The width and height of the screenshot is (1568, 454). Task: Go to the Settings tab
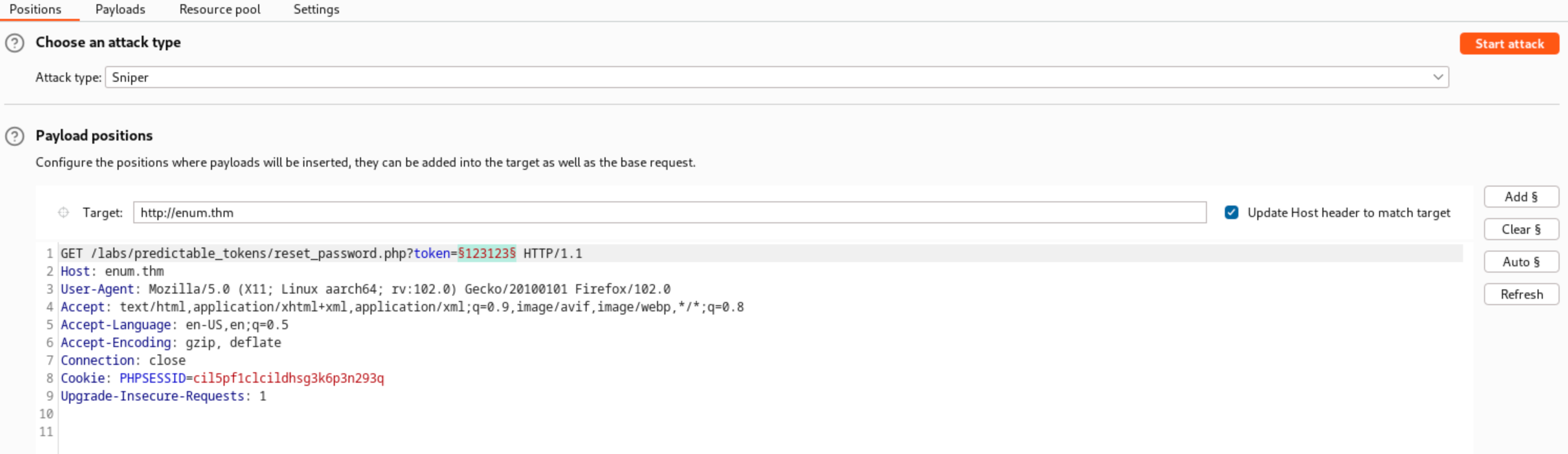tap(316, 10)
